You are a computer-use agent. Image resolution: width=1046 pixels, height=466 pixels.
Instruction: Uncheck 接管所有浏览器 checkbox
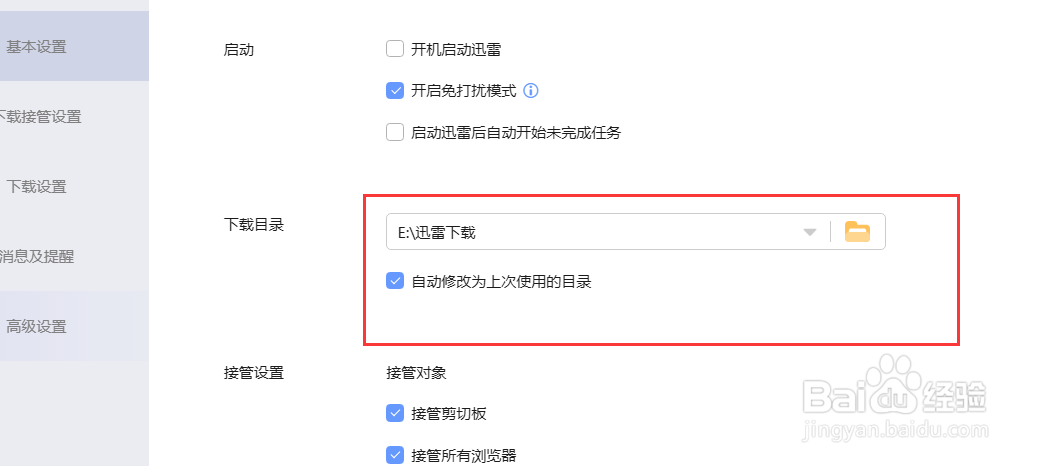(395, 456)
